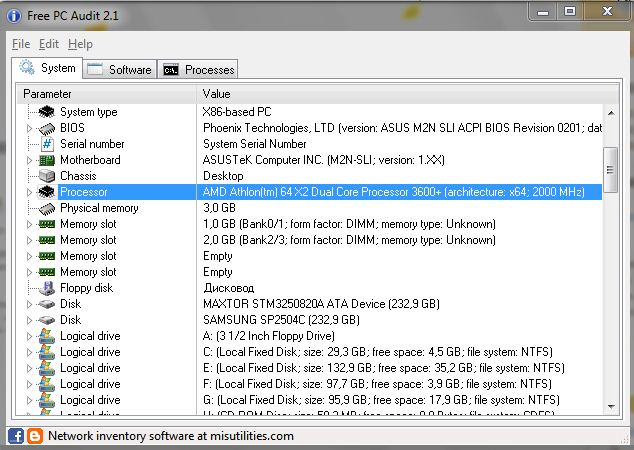Image resolution: width=634 pixels, height=450 pixels.
Task: Click the Parameter column header
Action: 107,94
